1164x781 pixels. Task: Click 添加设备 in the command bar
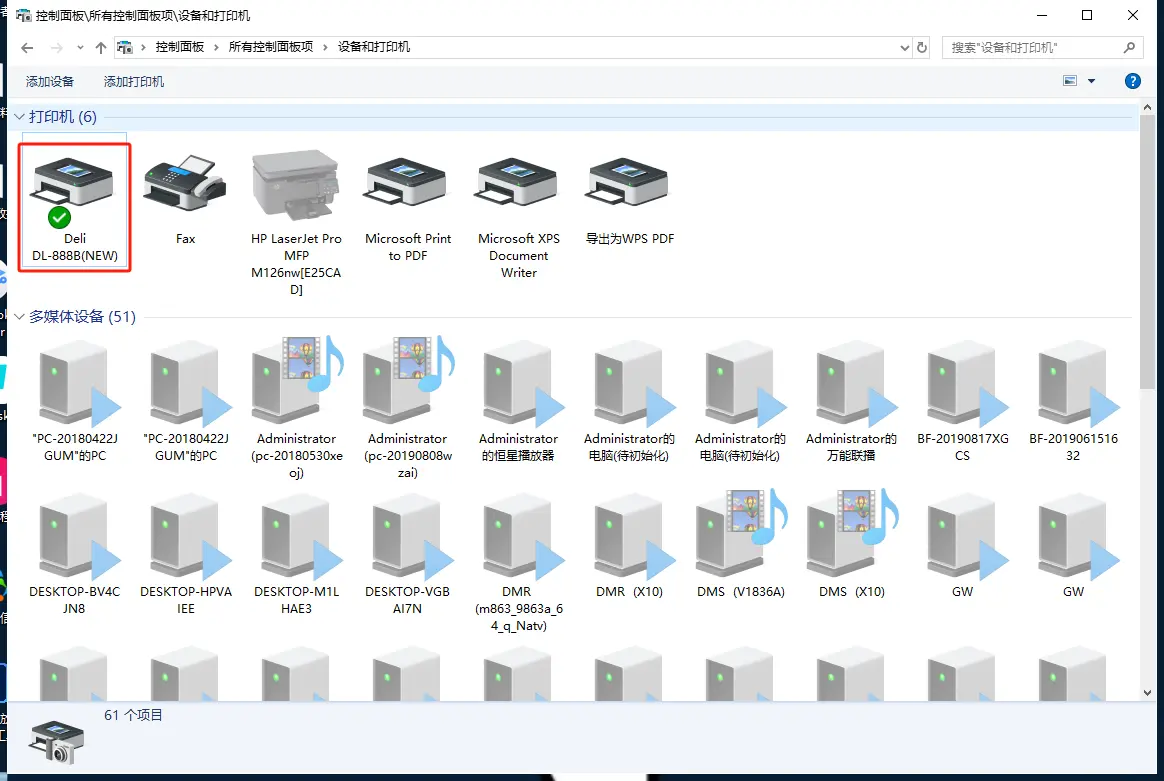[x=50, y=81]
